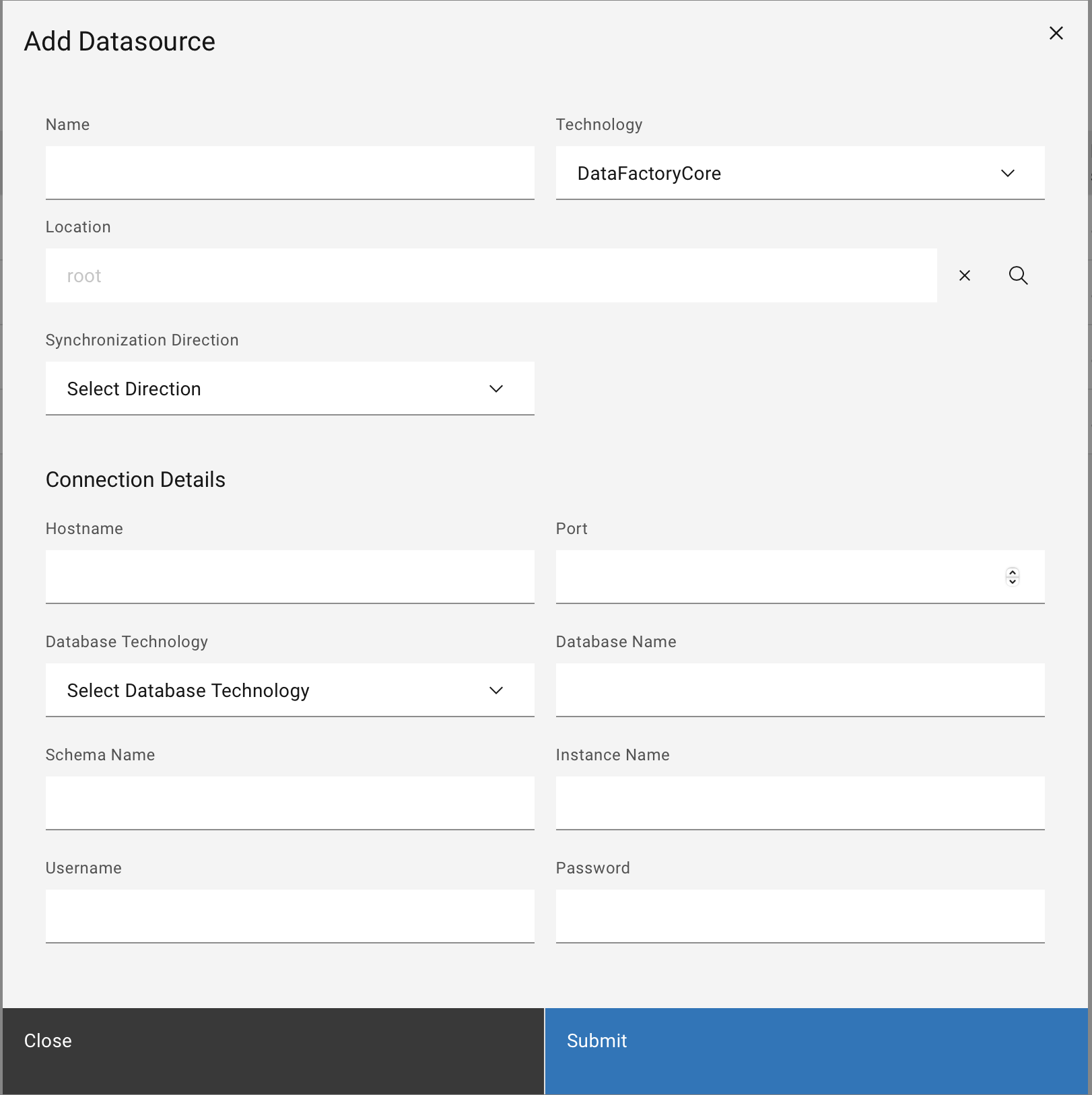The image size is (1092, 1095).
Task: Click the Instance Name text field
Action: coord(799,803)
